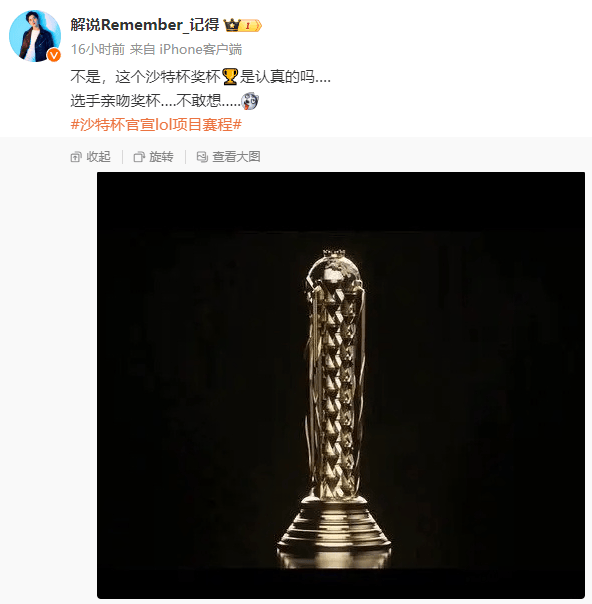Click the trophy's stepped golden base

coord(334,531)
